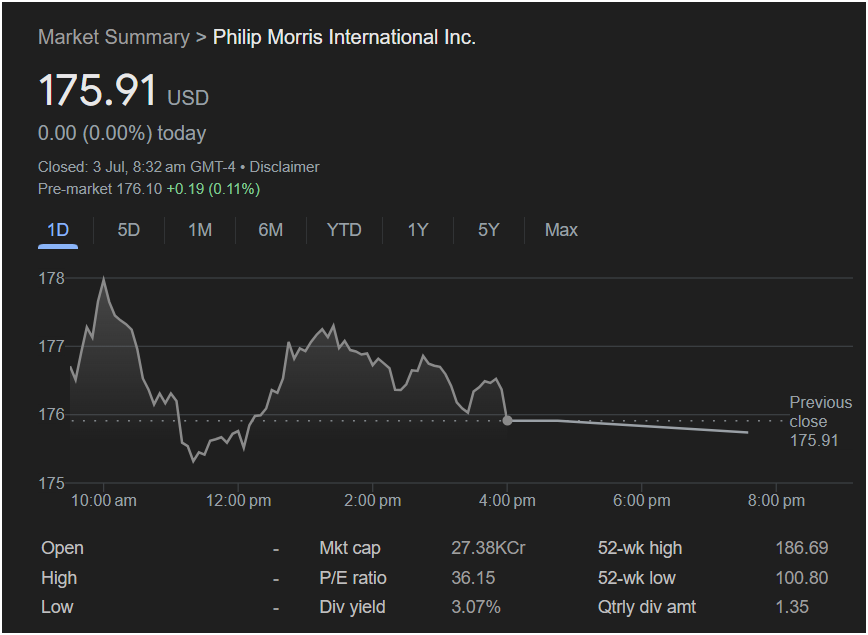Click the Mkt cap label
Image resolution: width=868 pixels, height=635 pixels.
(x=350, y=548)
